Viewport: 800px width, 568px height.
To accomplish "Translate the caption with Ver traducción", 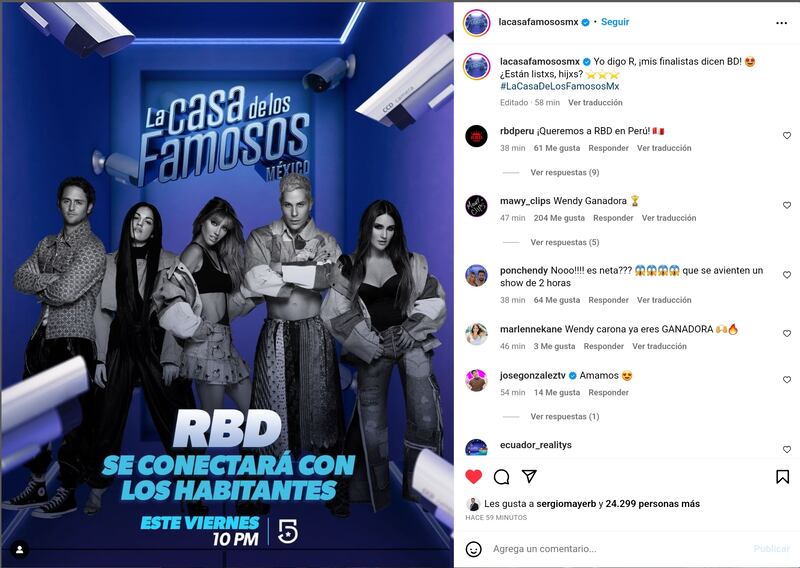I will coord(595,103).
